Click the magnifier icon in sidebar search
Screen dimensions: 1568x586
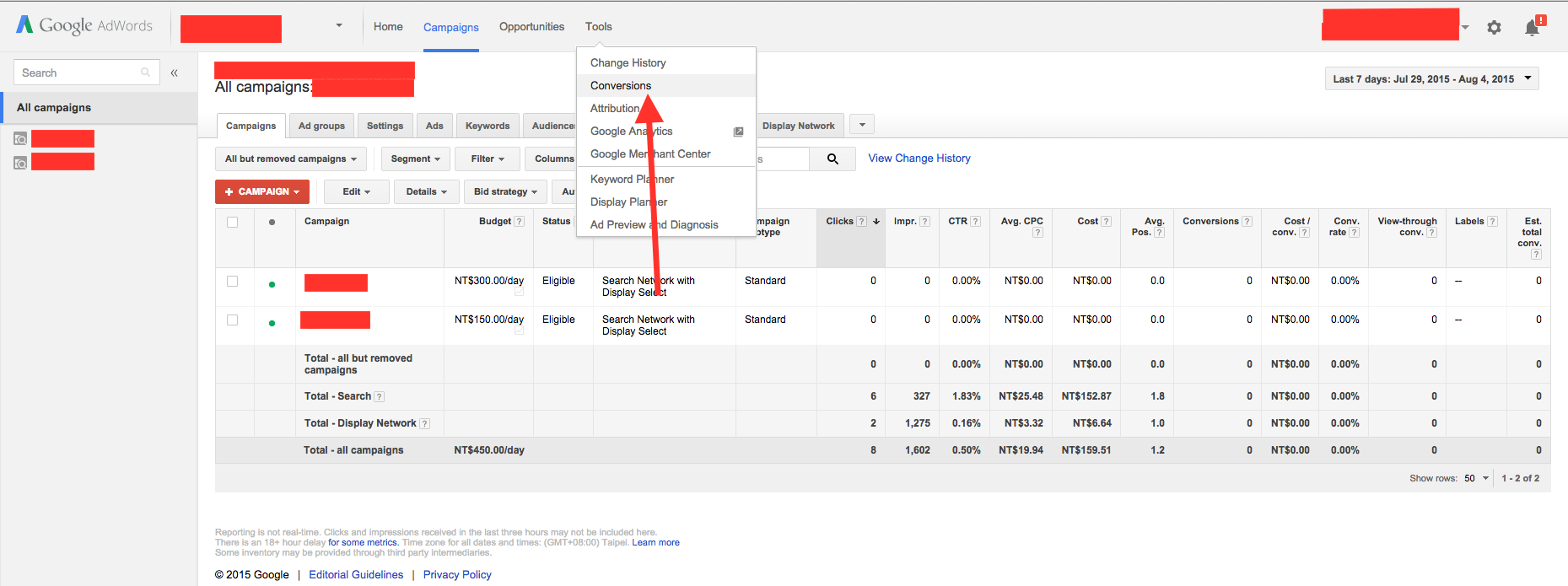pos(145,73)
